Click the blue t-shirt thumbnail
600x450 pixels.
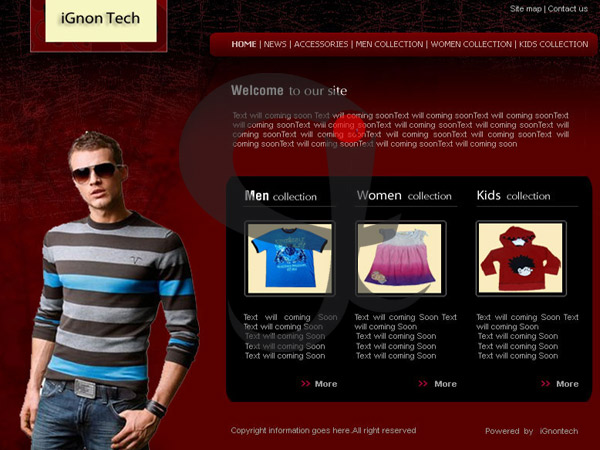pos(290,258)
